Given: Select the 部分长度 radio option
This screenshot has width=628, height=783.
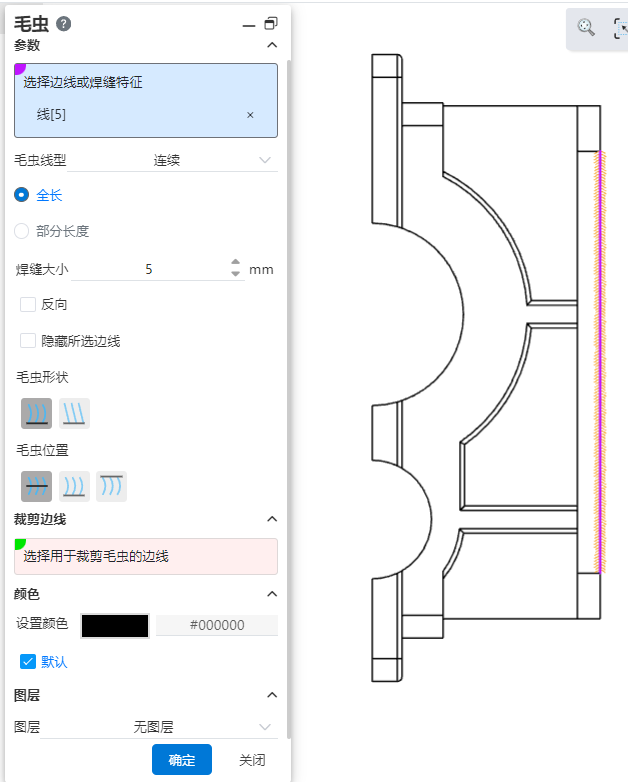Looking at the screenshot, I should click(22, 231).
